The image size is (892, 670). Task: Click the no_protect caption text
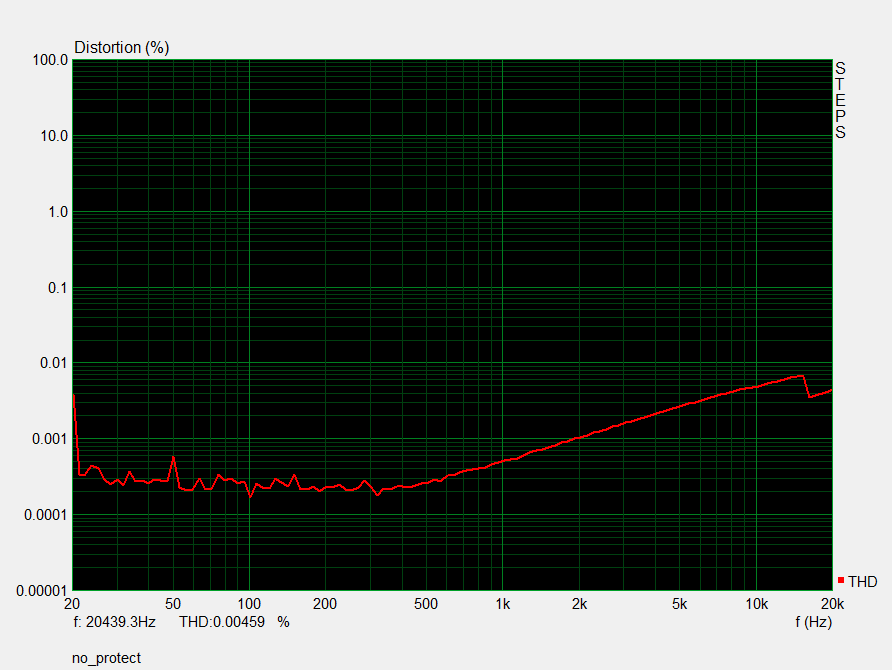106,658
